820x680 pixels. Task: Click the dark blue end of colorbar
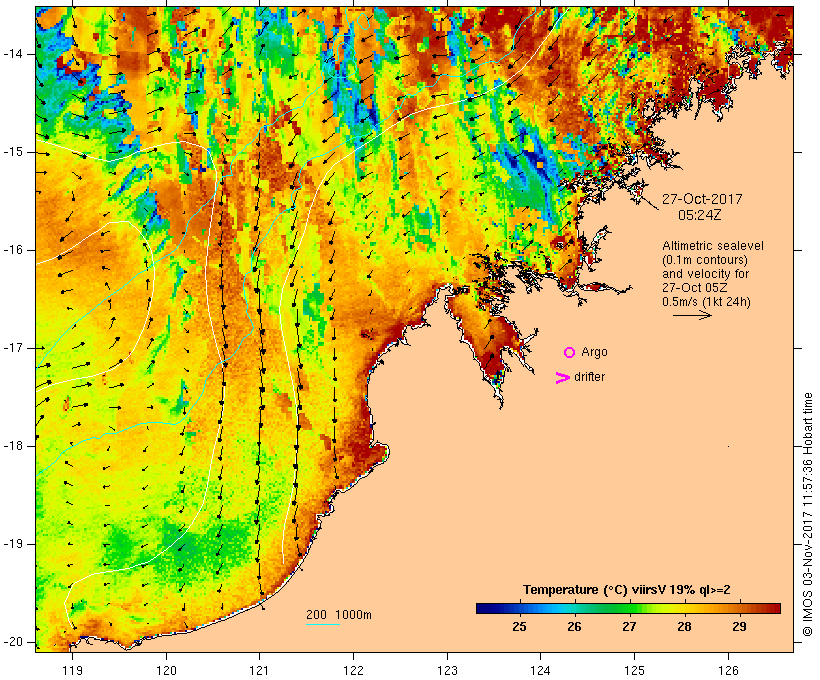(x=484, y=608)
